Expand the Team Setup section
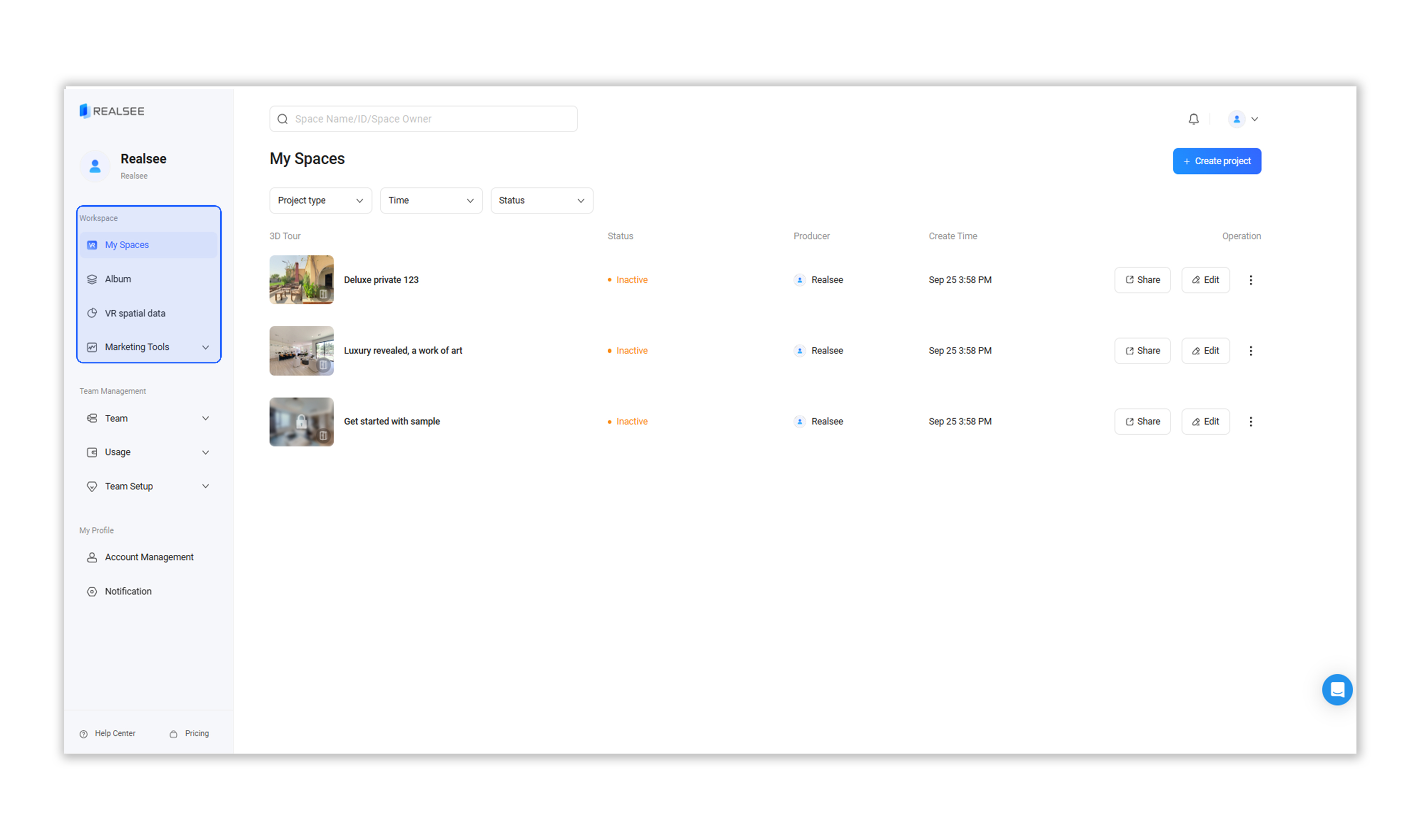Viewport: 1423px width, 840px height. click(148, 486)
